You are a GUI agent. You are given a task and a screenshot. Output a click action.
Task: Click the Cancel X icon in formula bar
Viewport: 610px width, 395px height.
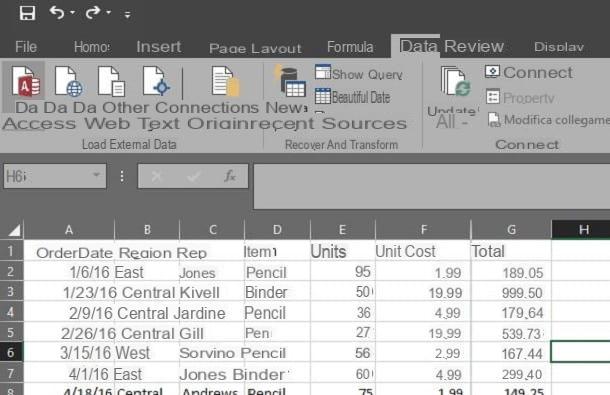click(157, 177)
